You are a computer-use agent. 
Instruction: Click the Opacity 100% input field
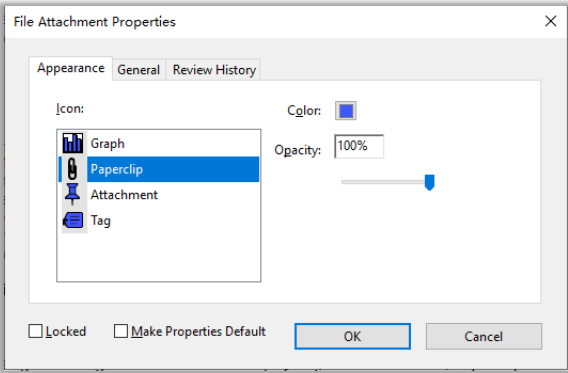click(x=359, y=146)
